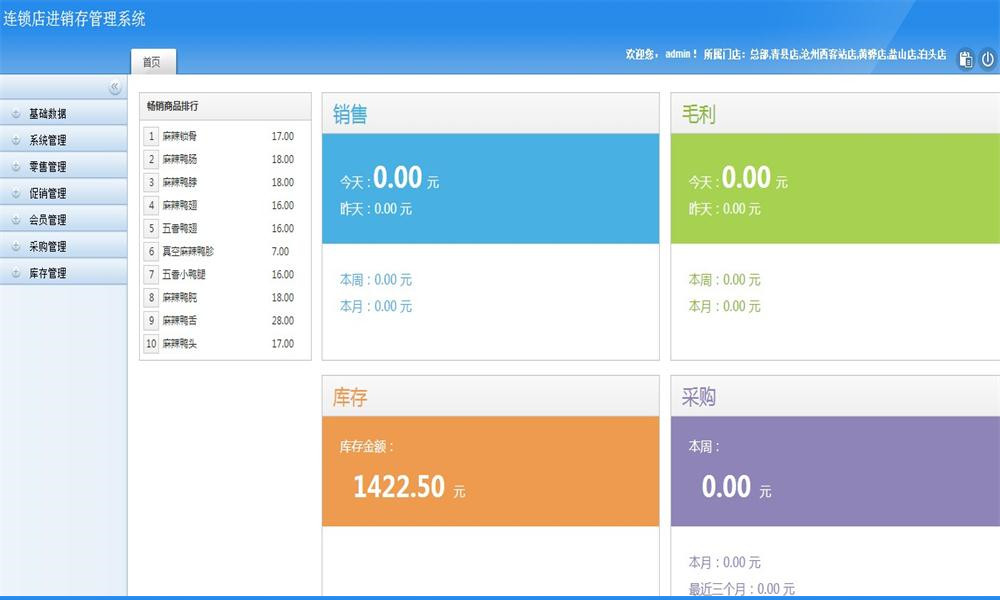This screenshot has height=600, width=1000.
Task: Click the admin welcome text
Action: (661, 54)
